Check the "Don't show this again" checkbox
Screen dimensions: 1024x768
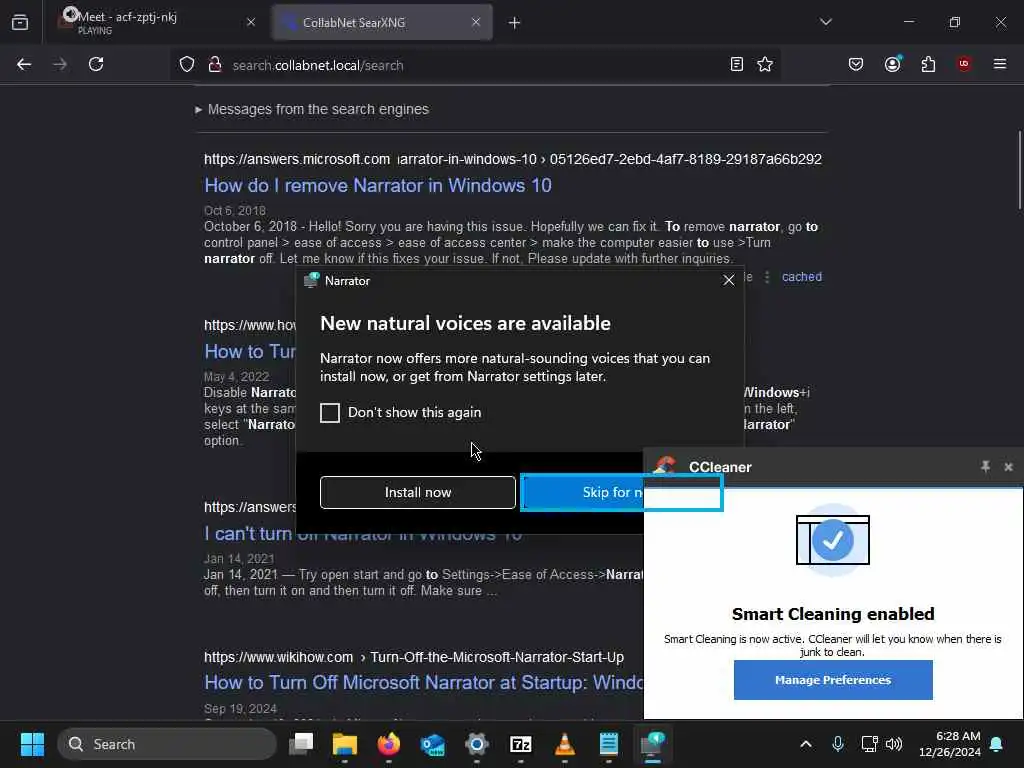tap(330, 413)
